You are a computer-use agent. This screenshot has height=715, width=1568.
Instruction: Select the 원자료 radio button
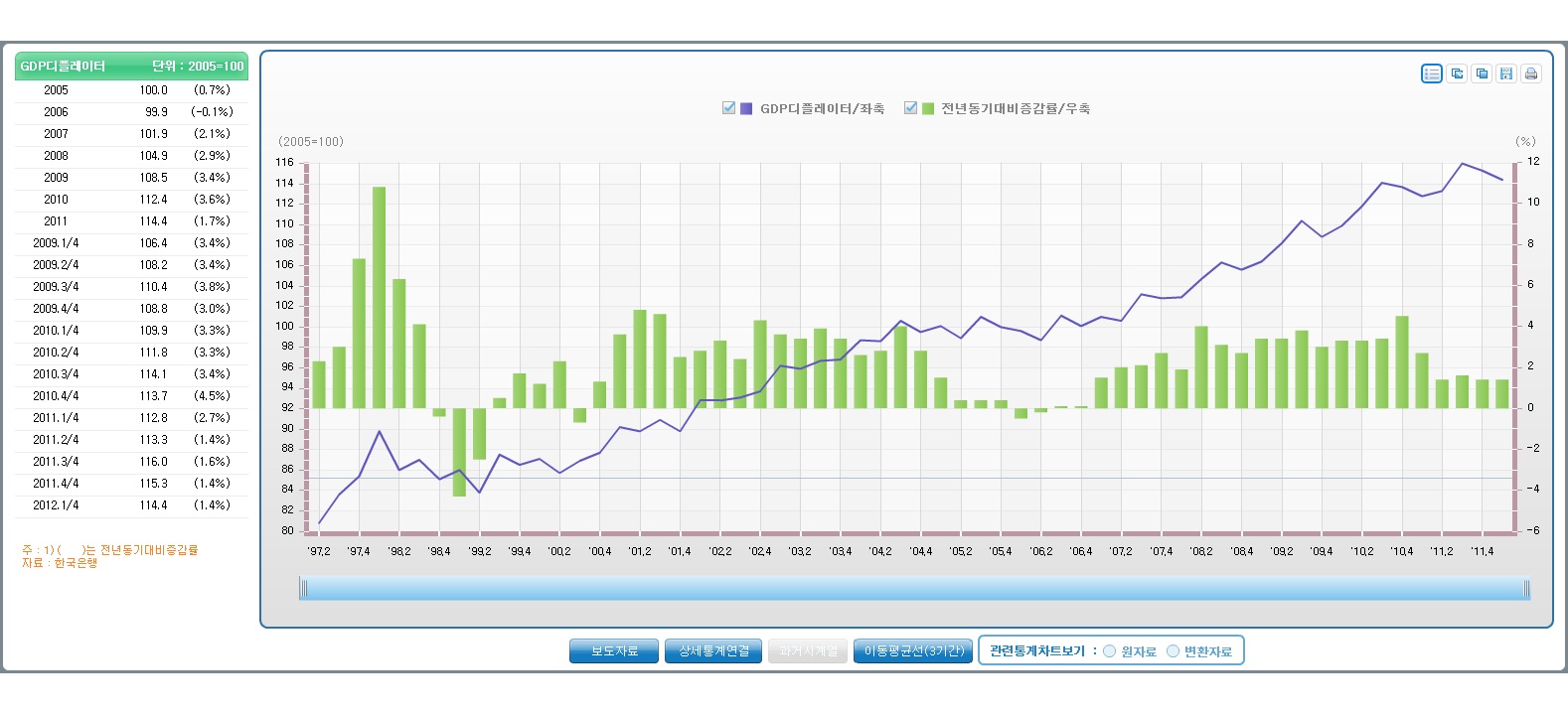click(1109, 651)
